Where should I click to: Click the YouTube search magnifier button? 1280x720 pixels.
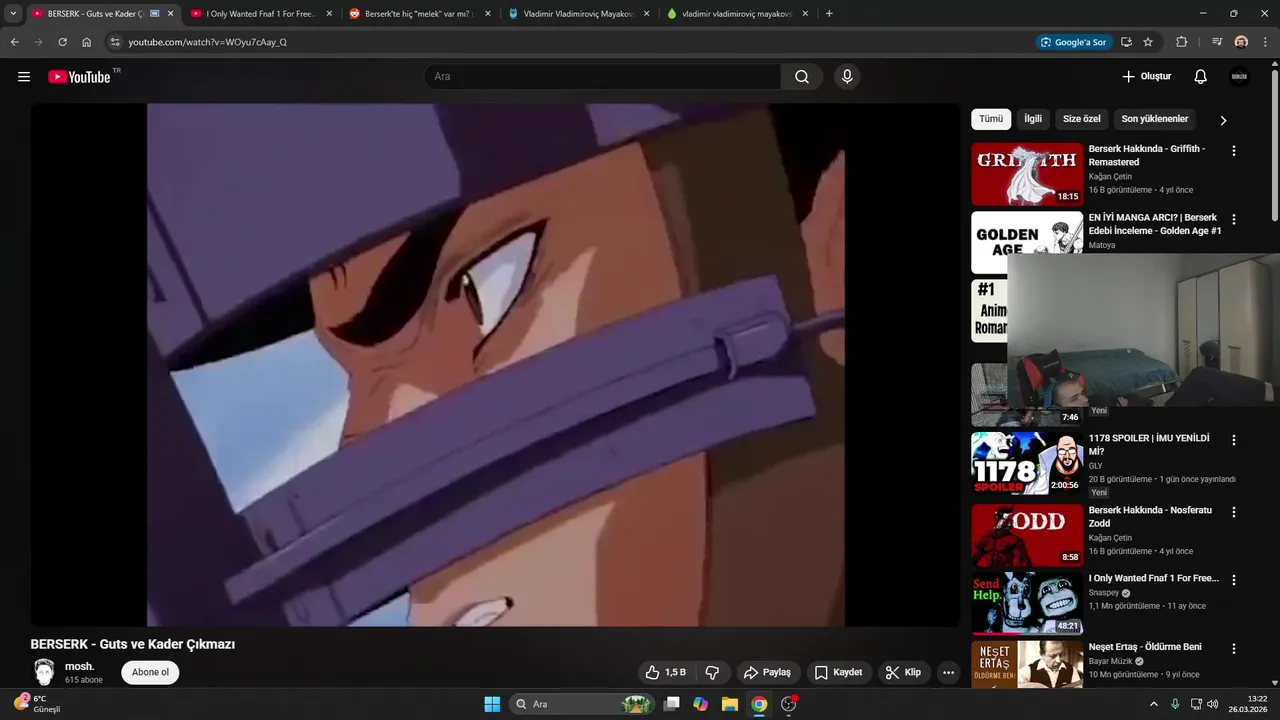(x=802, y=77)
